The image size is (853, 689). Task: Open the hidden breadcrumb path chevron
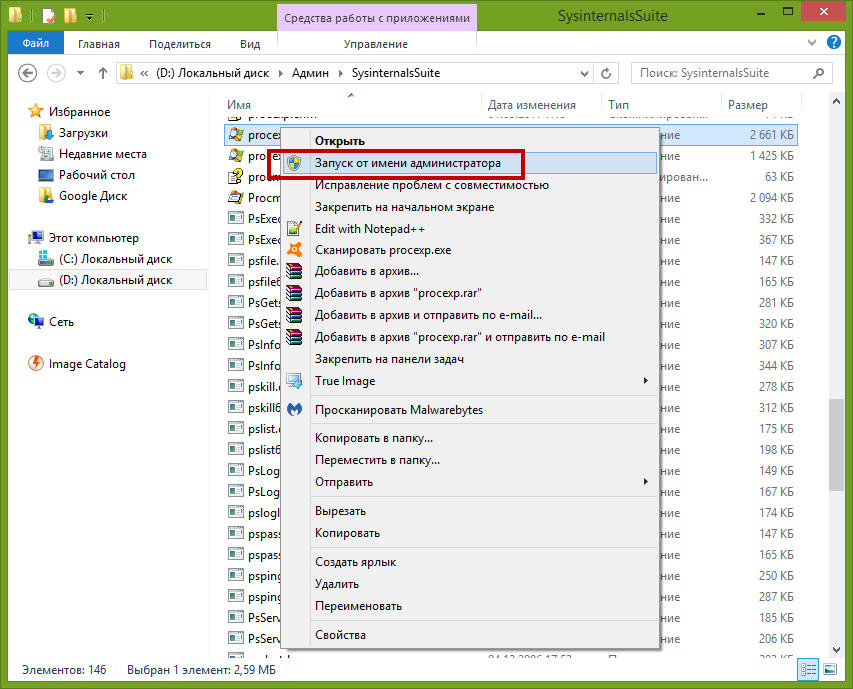[144, 73]
